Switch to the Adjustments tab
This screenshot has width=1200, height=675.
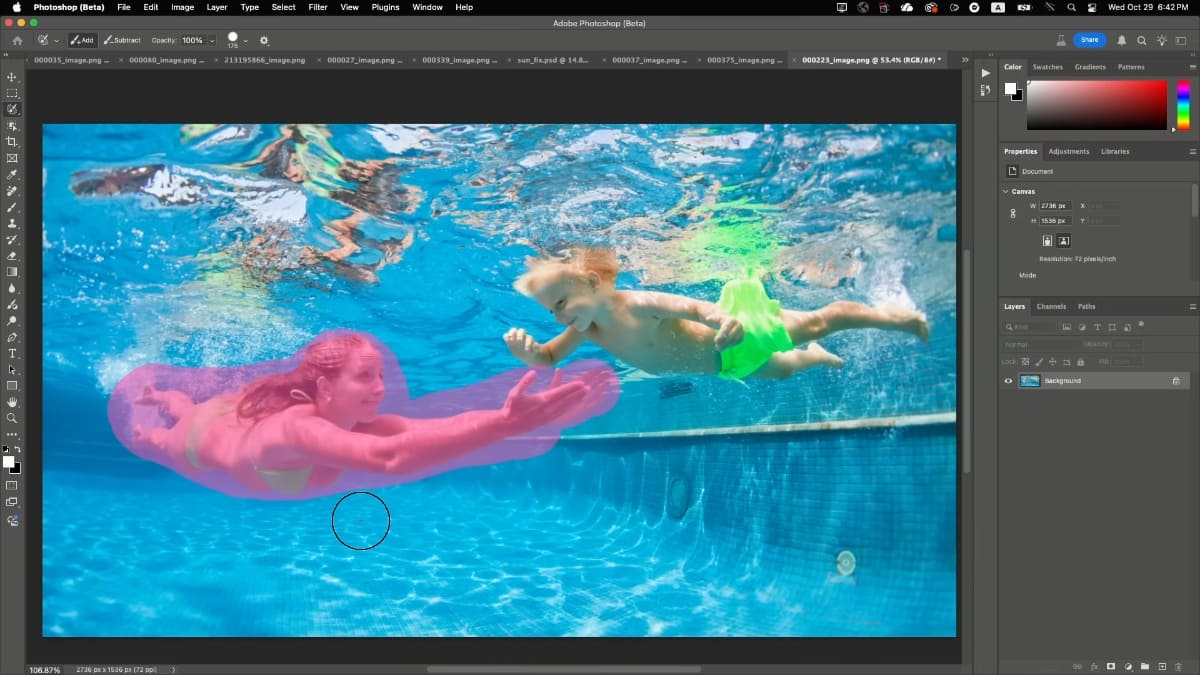(1068, 151)
